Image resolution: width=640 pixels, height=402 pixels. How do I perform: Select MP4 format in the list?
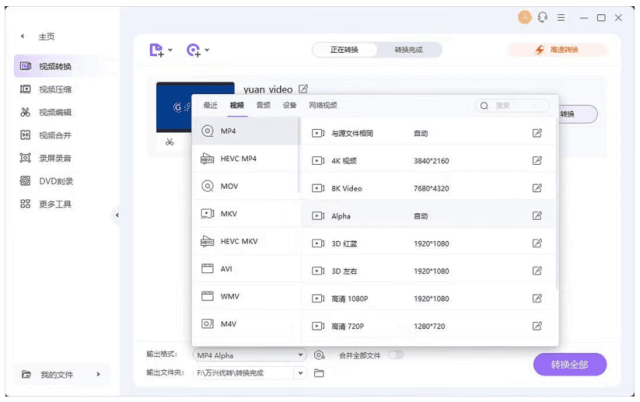(246, 131)
